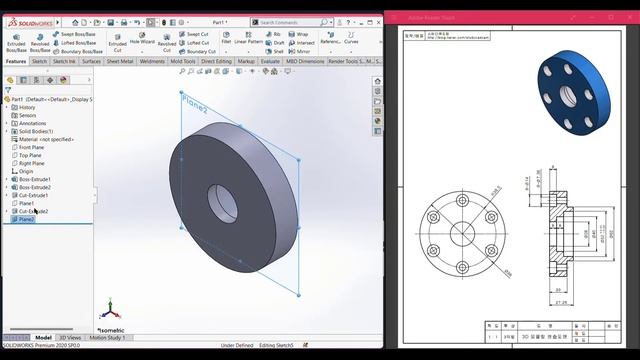Expand the History tree node
Image resolution: width=640 pixels, height=360 pixels.
pos(7,107)
